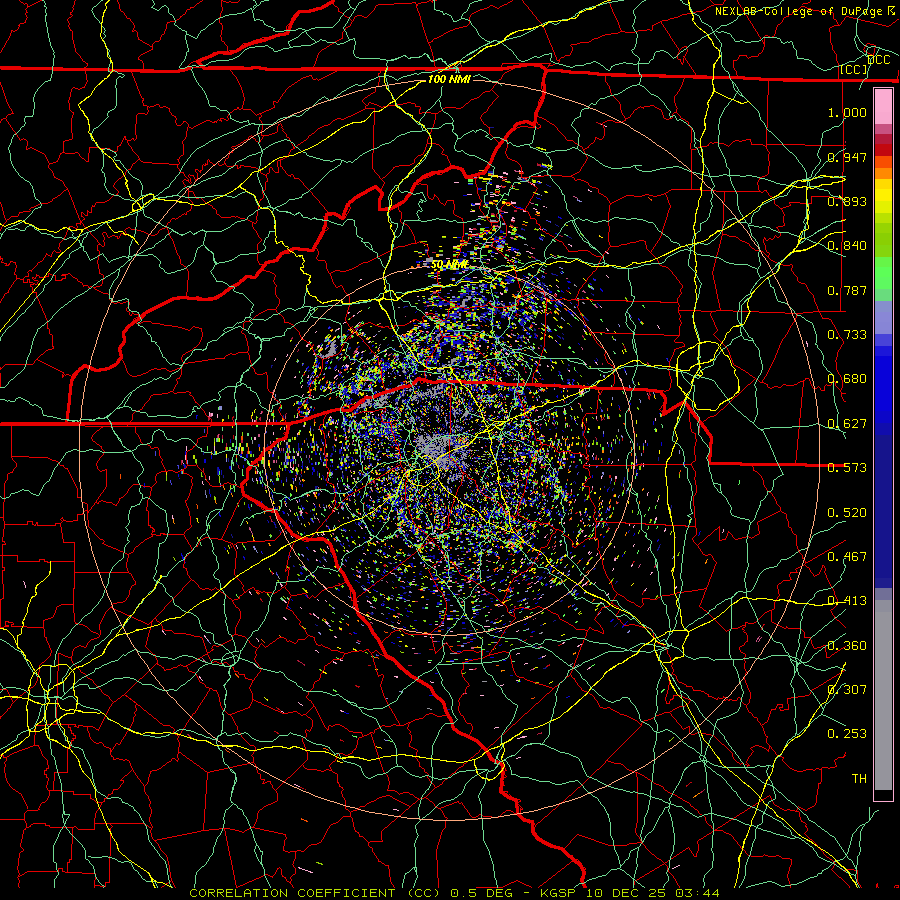Click the DCC label above the color scale
Viewport: 900px width, 900px height.
[878, 60]
